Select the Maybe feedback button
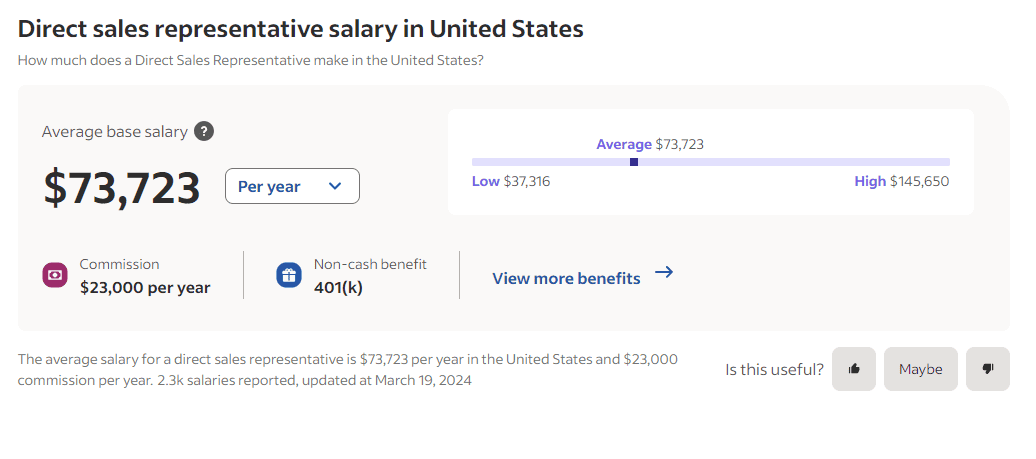Image resolution: width=1036 pixels, height=459 pixels. coord(920,369)
